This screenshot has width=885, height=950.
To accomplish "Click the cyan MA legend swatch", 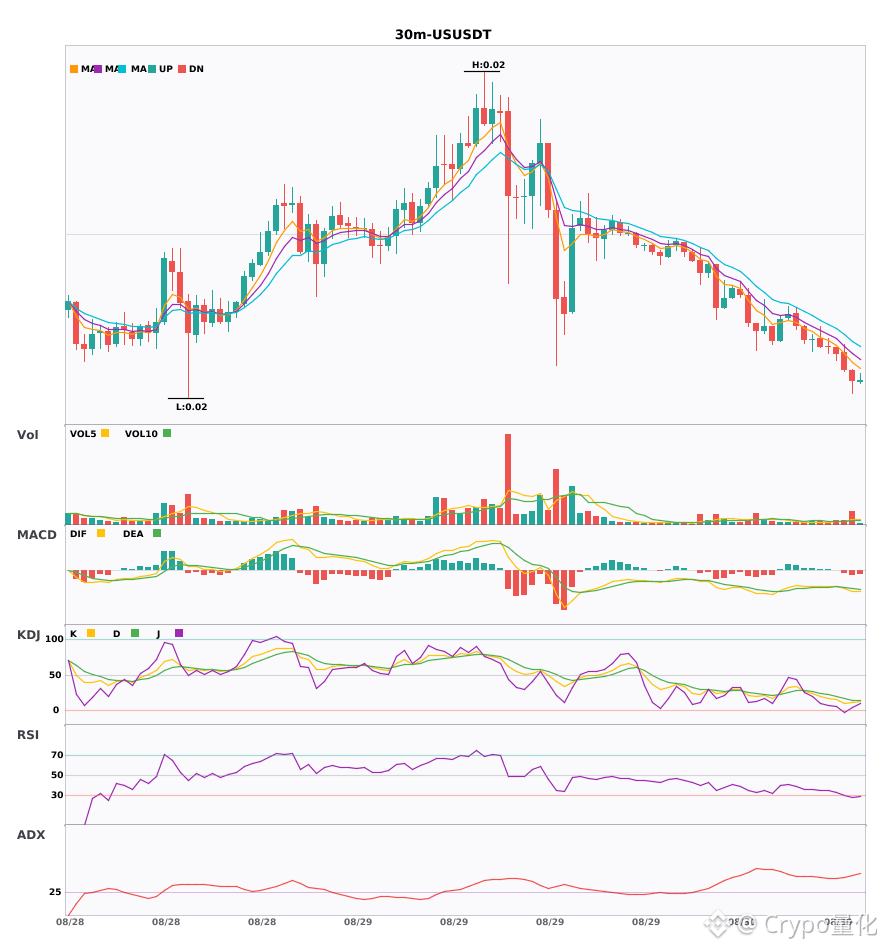I will 122,69.
